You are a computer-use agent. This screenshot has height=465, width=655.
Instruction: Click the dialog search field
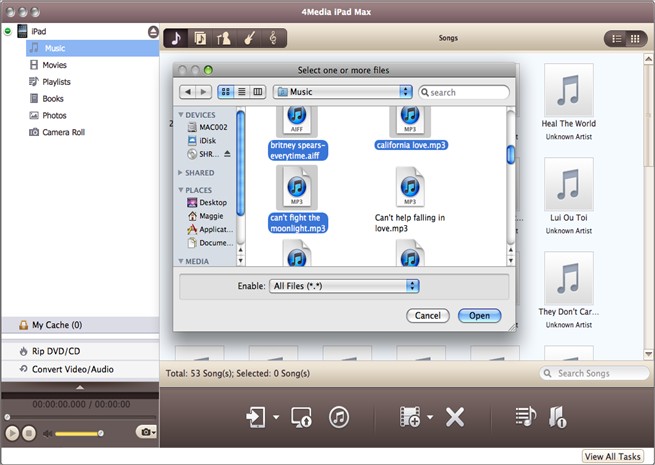[464, 92]
